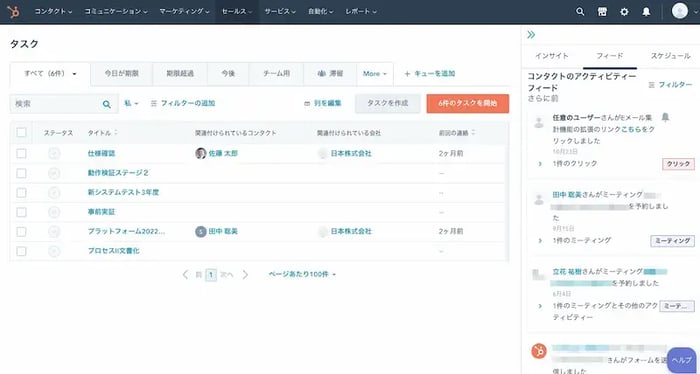Select all tasks with header checkbox
The height and width of the screenshot is (374, 700).
point(21,133)
